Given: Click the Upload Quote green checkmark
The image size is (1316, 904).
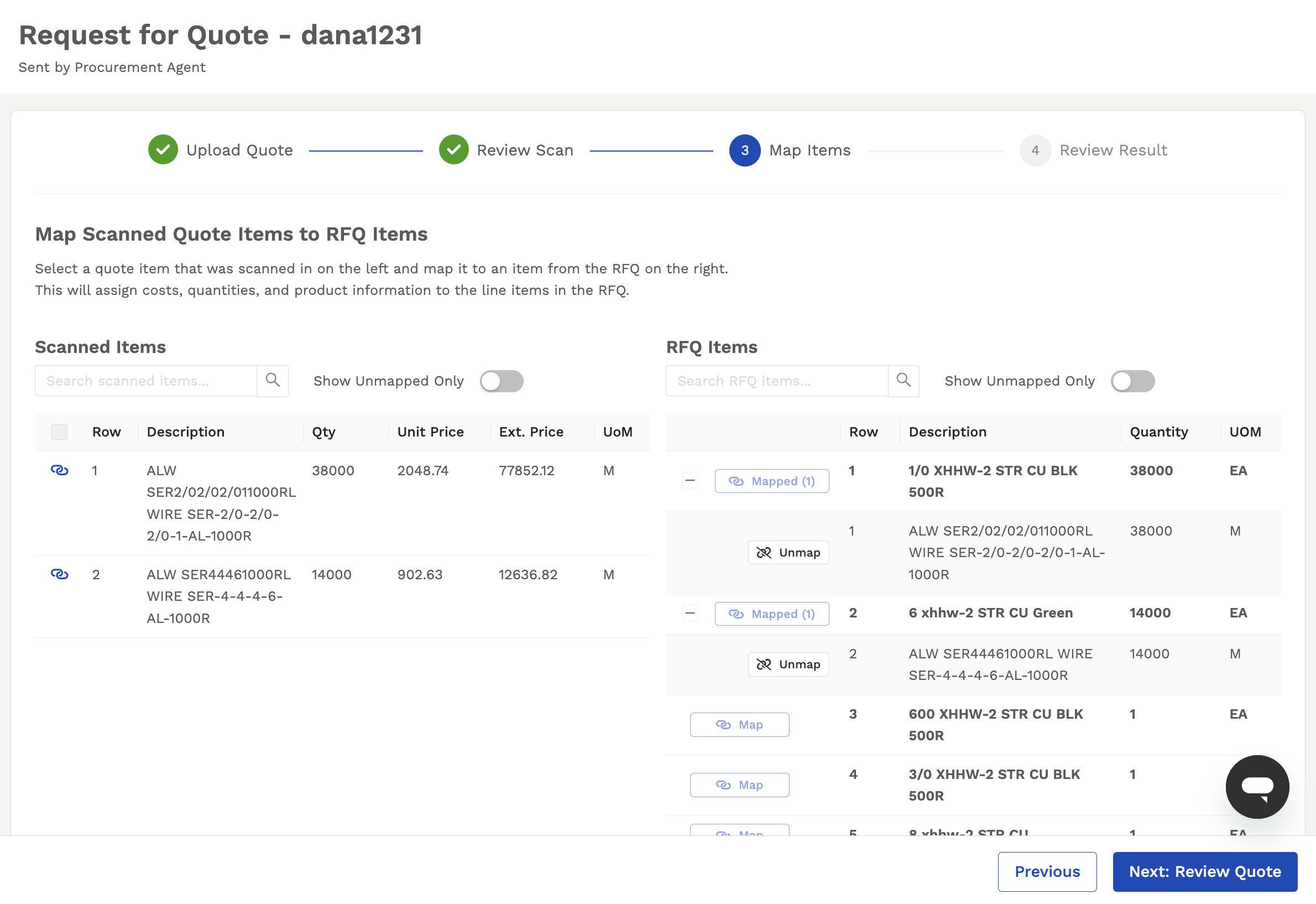Looking at the screenshot, I should point(163,150).
